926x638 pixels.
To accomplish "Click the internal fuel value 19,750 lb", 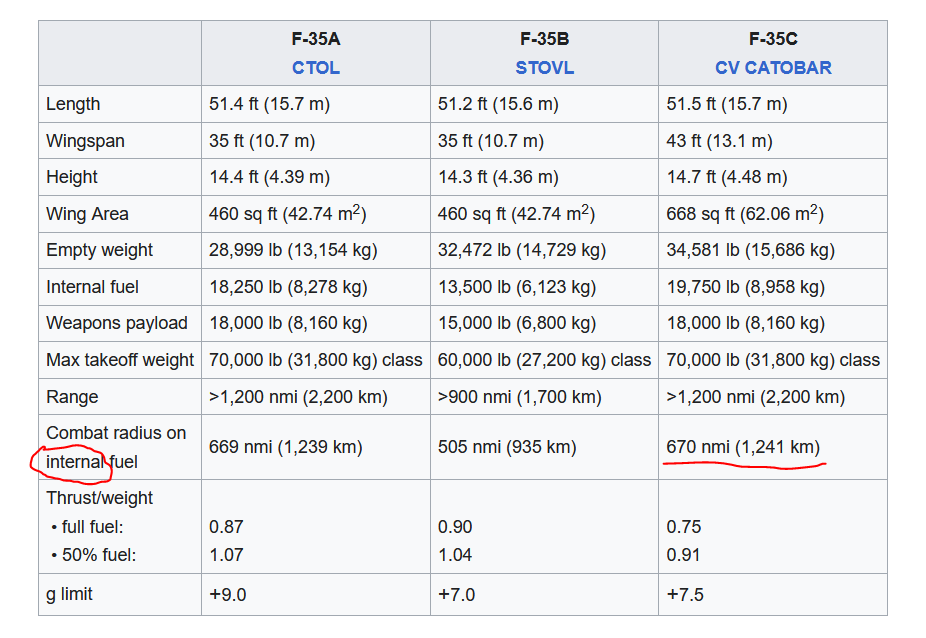I will tap(746, 287).
